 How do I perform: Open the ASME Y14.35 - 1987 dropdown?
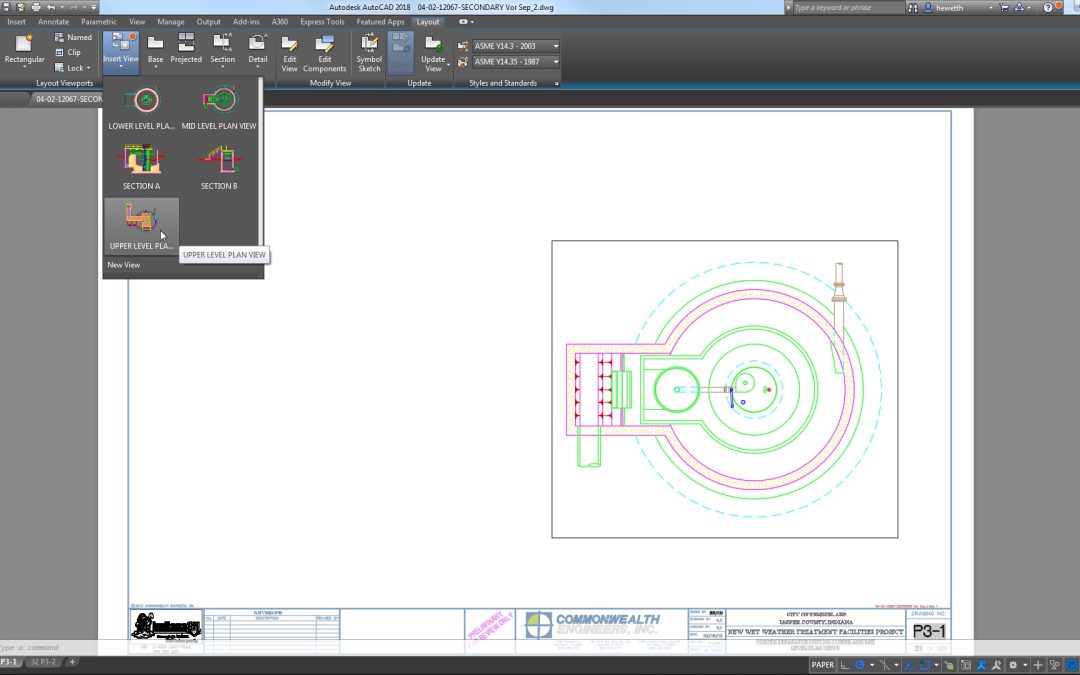[555, 62]
